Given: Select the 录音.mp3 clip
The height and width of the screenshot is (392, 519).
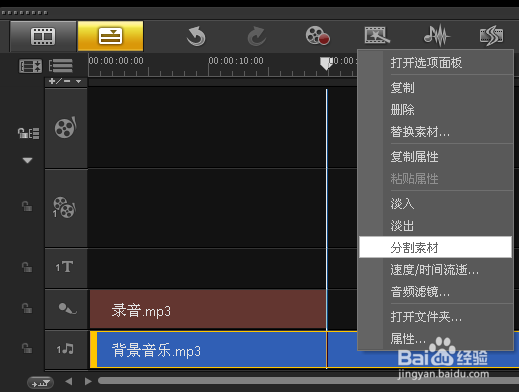Looking at the screenshot, I should pos(208,309).
